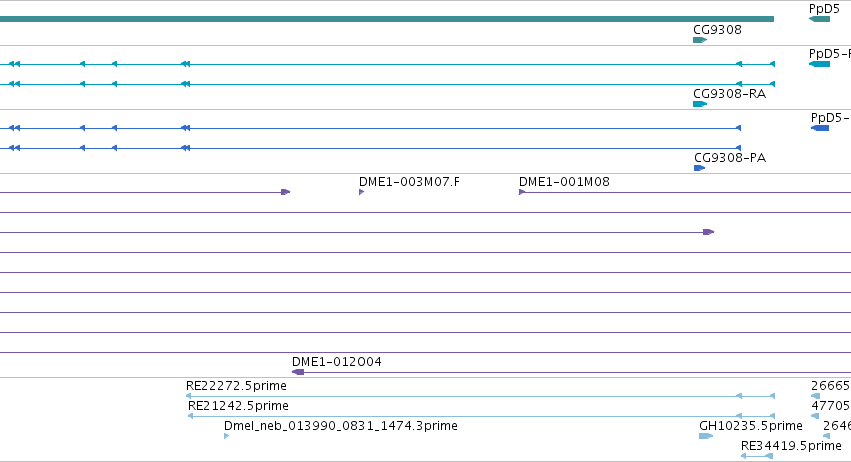This screenshot has height=462, width=851.
Task: Select the light-blue GH10235.5prime arrow glyph
Action: click(706, 436)
